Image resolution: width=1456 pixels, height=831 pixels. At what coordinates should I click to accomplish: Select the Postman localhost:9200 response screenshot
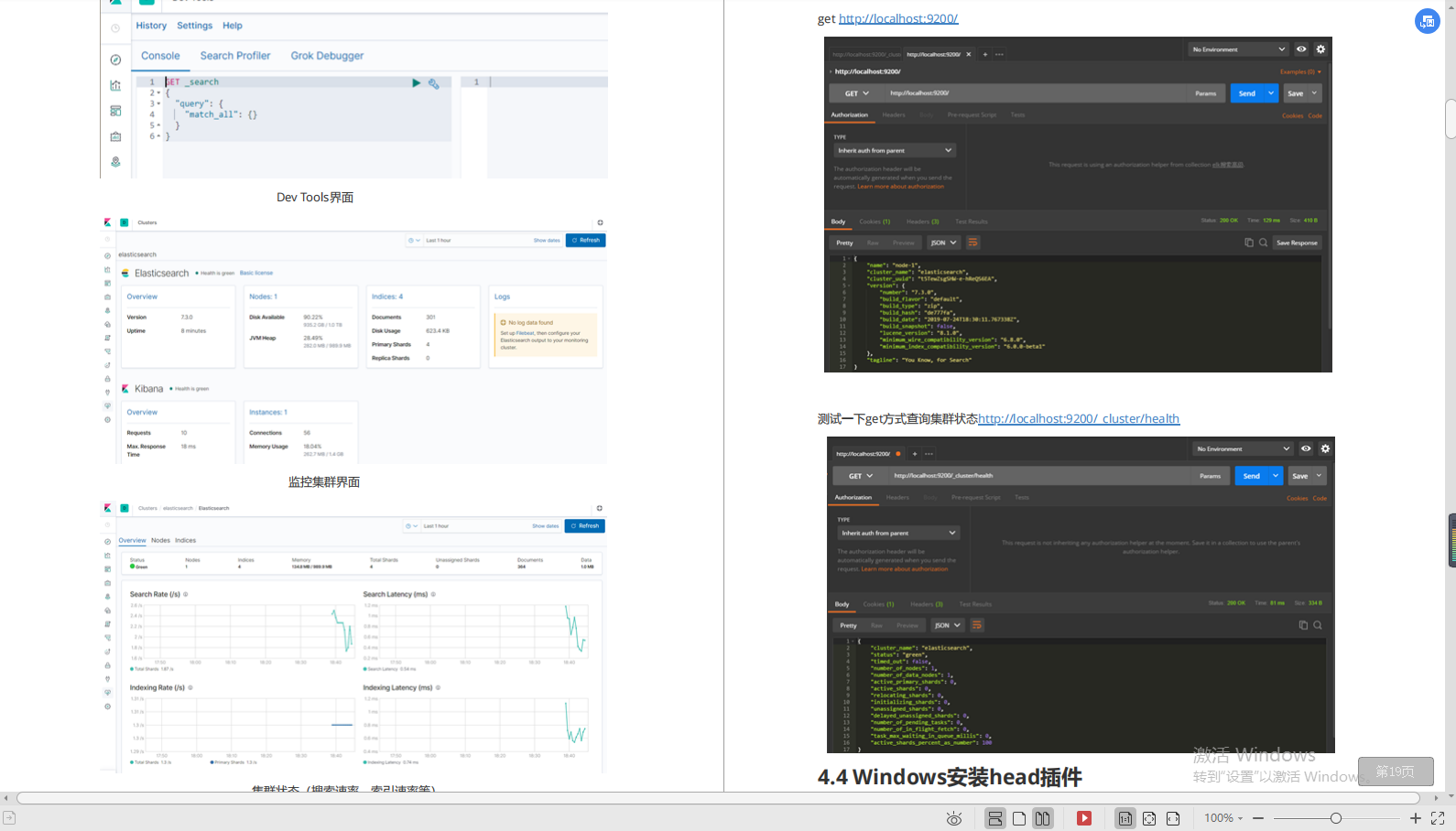[x=1078, y=204]
